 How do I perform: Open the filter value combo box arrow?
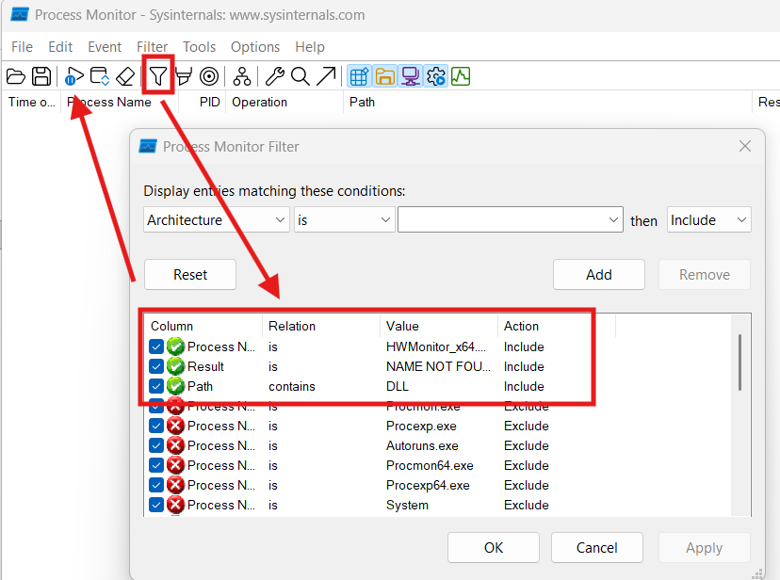(x=613, y=220)
